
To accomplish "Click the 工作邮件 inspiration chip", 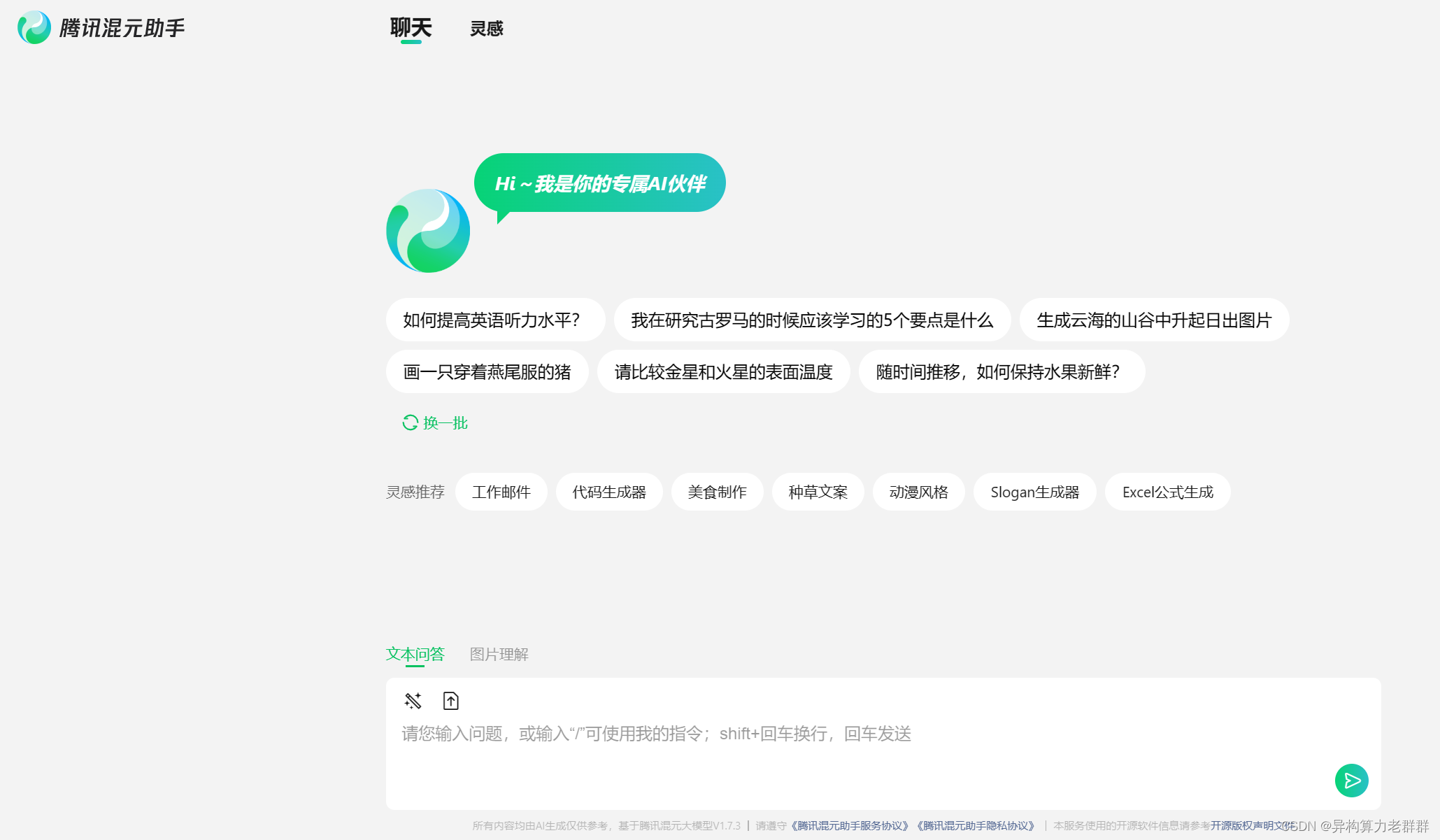I will click(501, 492).
